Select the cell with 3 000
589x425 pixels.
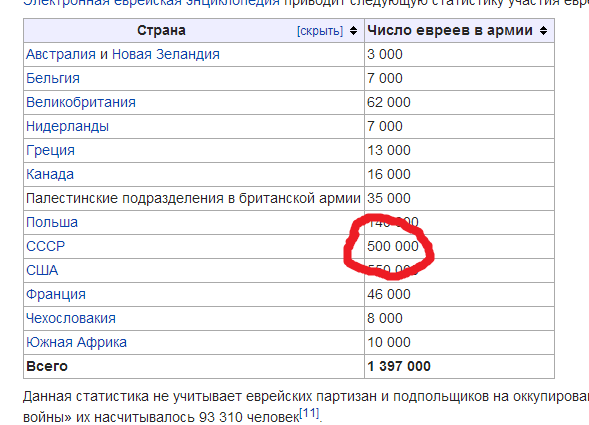pos(459,54)
